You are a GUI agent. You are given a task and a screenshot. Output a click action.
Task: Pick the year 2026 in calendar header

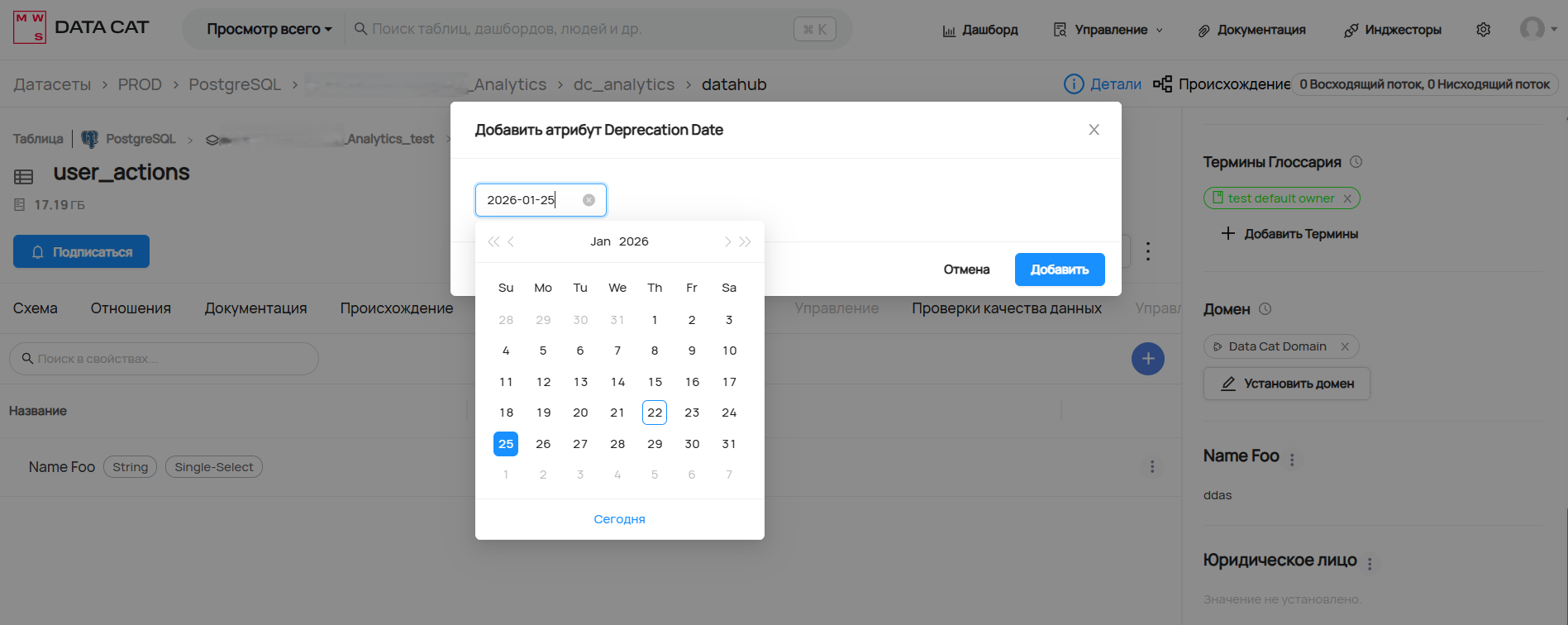click(x=634, y=241)
